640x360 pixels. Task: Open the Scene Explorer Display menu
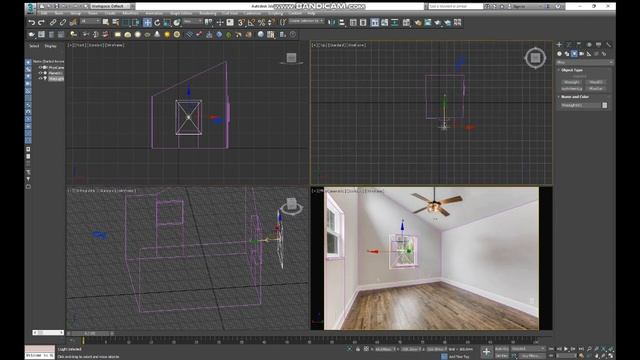pos(50,46)
